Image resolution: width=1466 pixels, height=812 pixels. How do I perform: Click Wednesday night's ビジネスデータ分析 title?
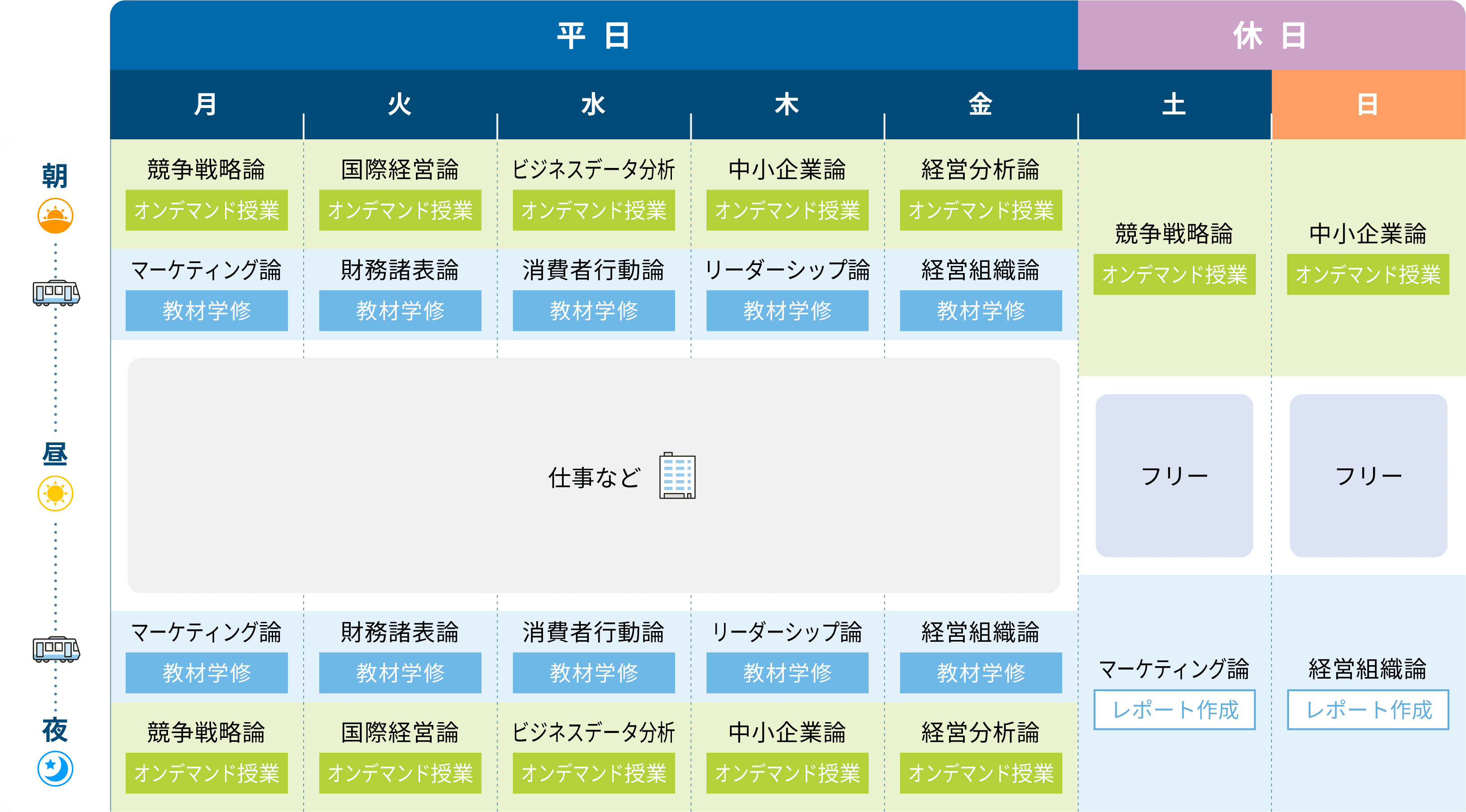(x=594, y=733)
